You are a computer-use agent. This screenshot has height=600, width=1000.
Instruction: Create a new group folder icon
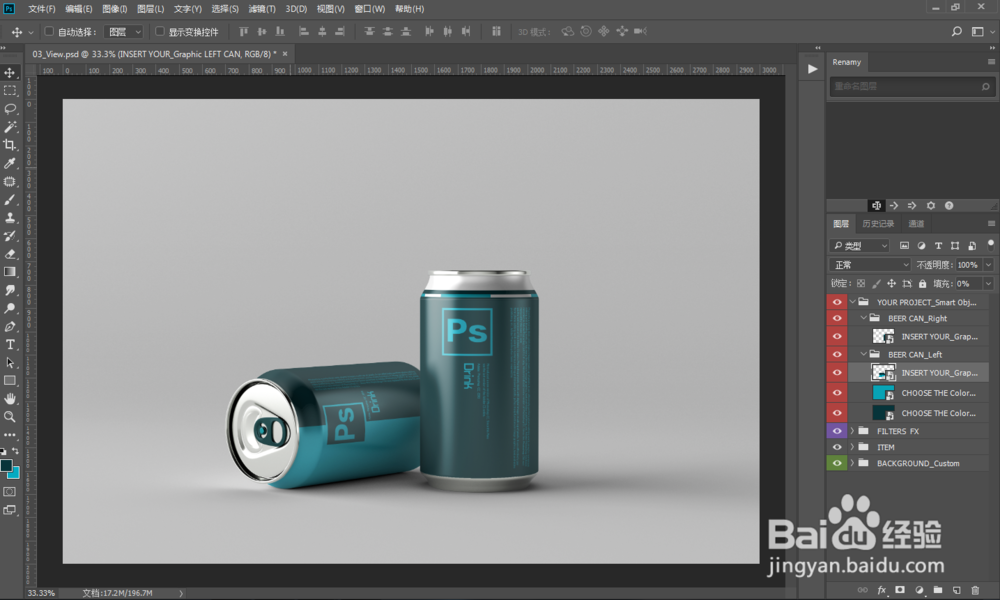[x=938, y=590]
